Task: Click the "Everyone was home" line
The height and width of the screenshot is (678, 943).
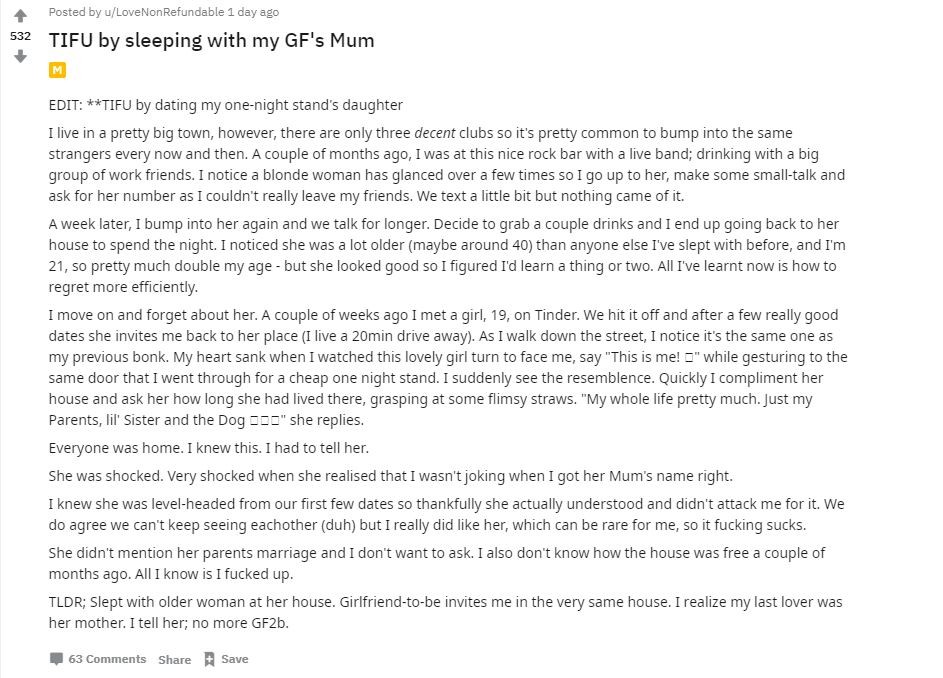Action: click(209, 448)
